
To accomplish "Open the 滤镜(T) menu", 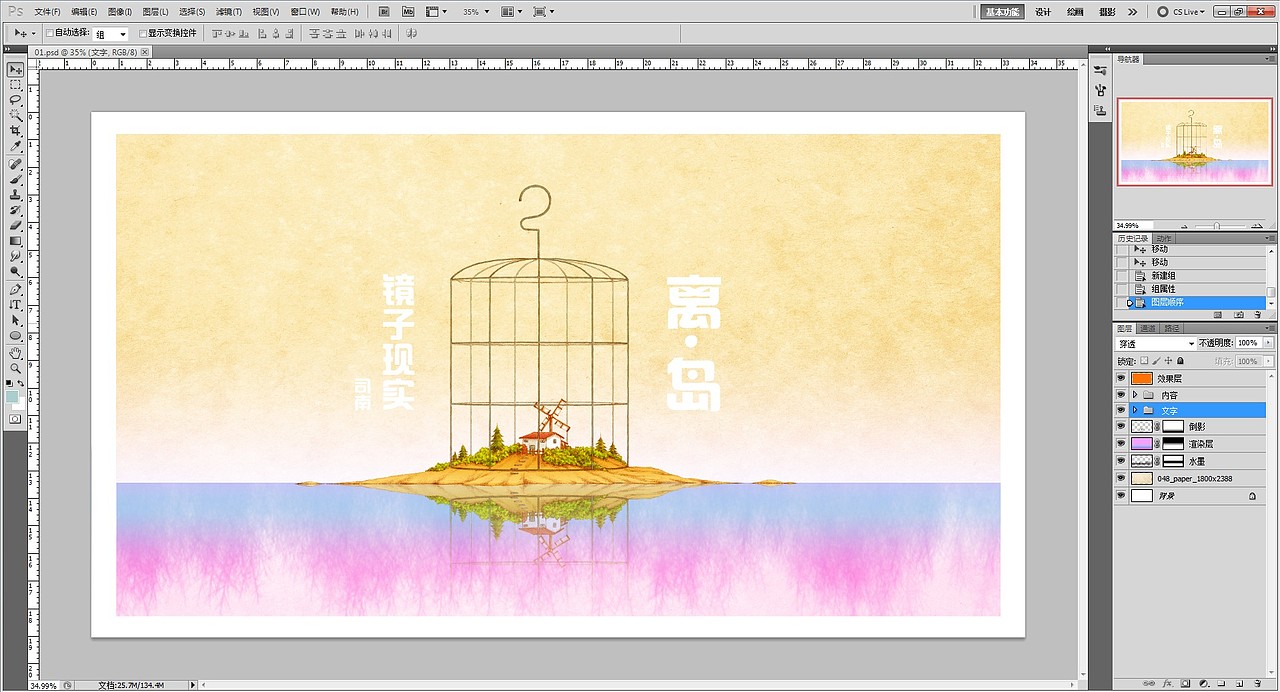I will click(228, 12).
